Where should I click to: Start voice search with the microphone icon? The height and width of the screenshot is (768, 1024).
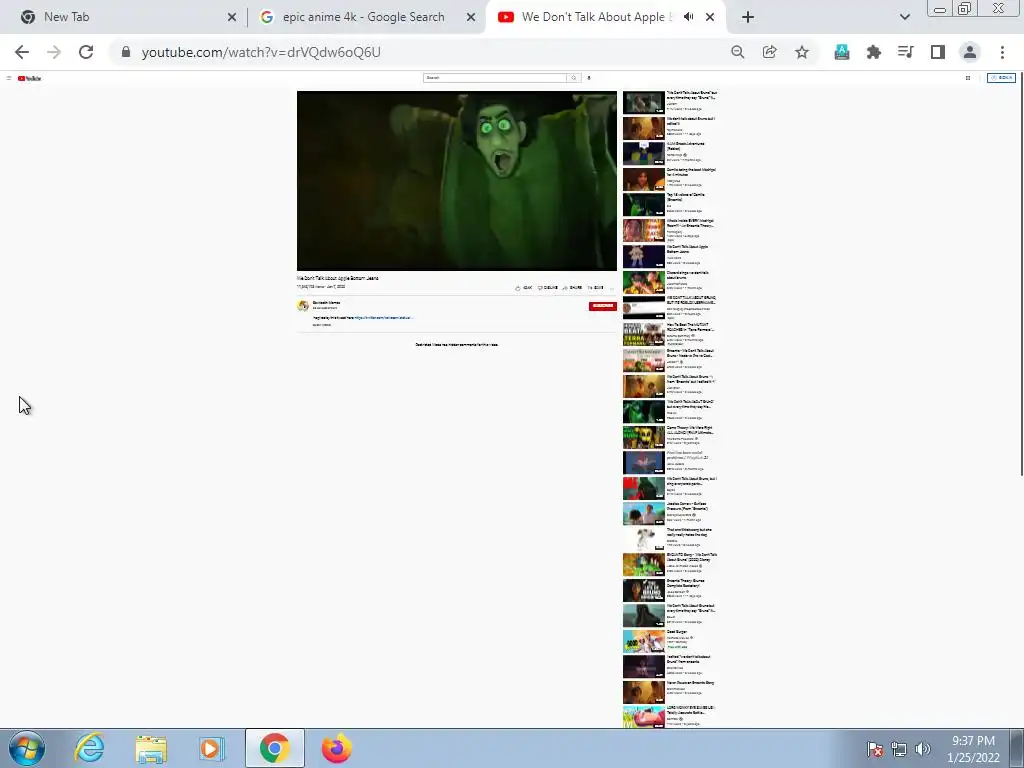589,78
